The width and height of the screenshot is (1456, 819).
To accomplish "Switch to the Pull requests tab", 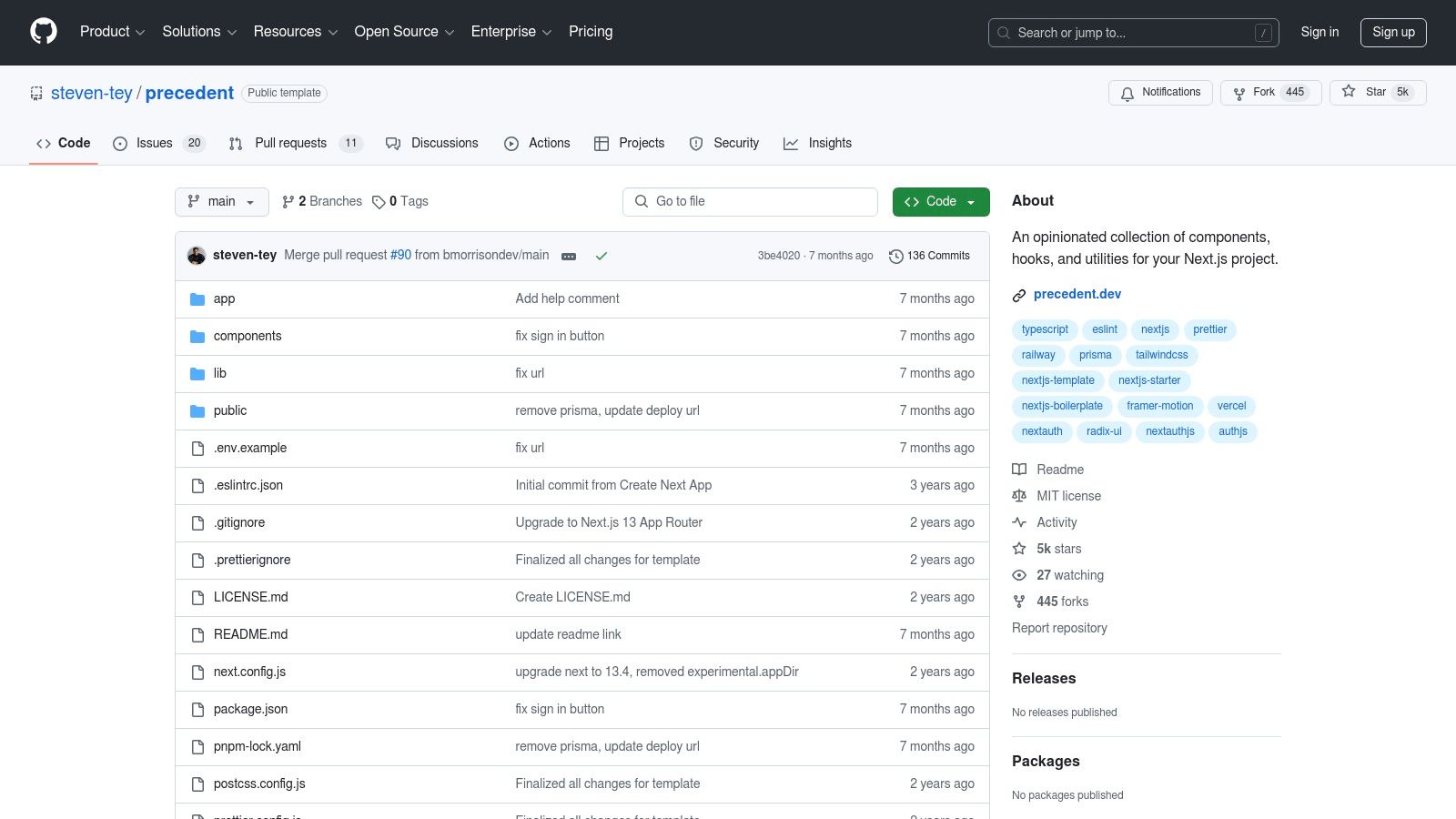I will tap(296, 144).
